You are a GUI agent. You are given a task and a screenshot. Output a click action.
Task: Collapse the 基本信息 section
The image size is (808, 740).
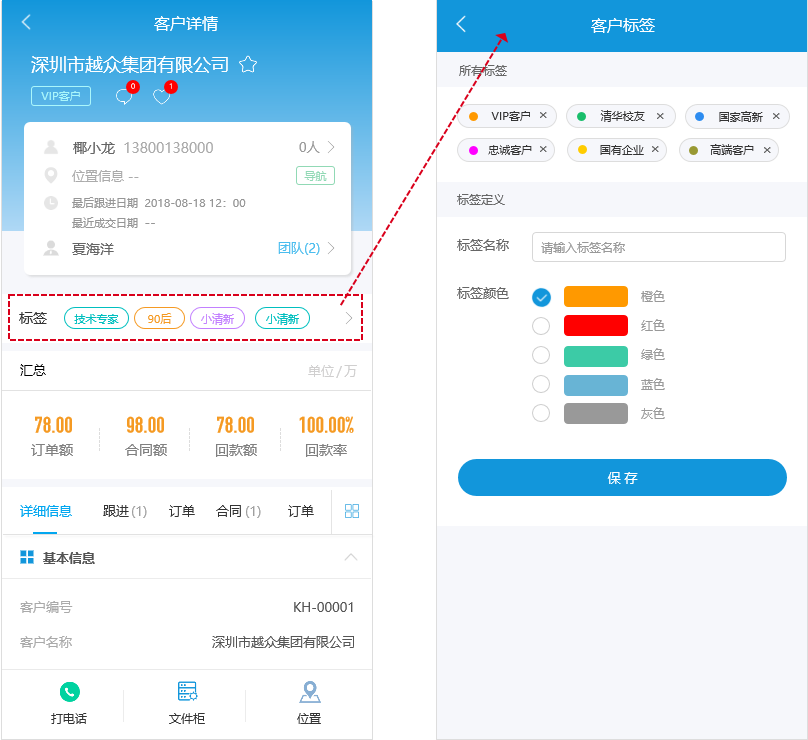point(350,557)
